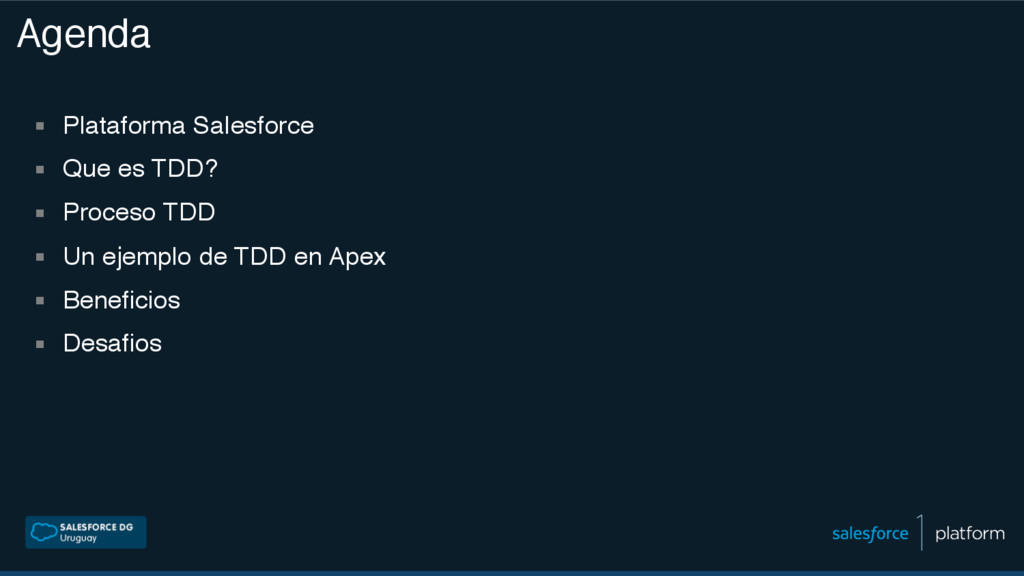The image size is (1024, 576).
Task: Click the bullet before Un ejemplo de TDD
Action: pos(40,257)
